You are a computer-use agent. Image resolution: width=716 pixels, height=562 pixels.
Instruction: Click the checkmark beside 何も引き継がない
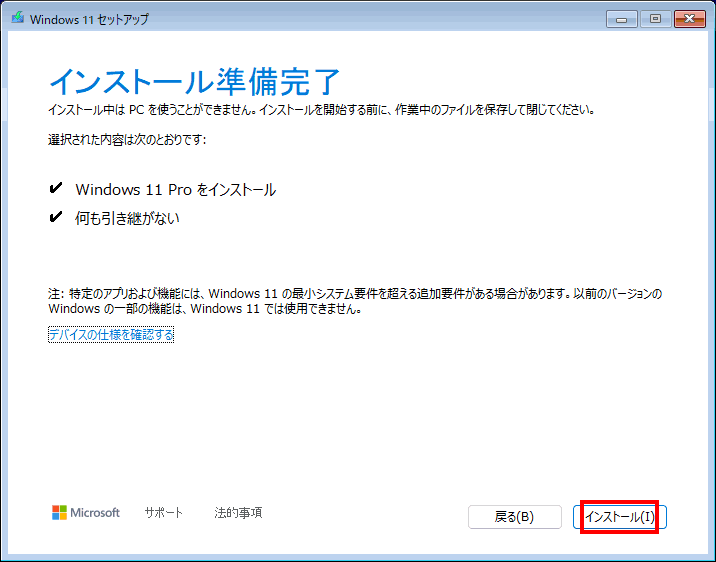point(56,217)
